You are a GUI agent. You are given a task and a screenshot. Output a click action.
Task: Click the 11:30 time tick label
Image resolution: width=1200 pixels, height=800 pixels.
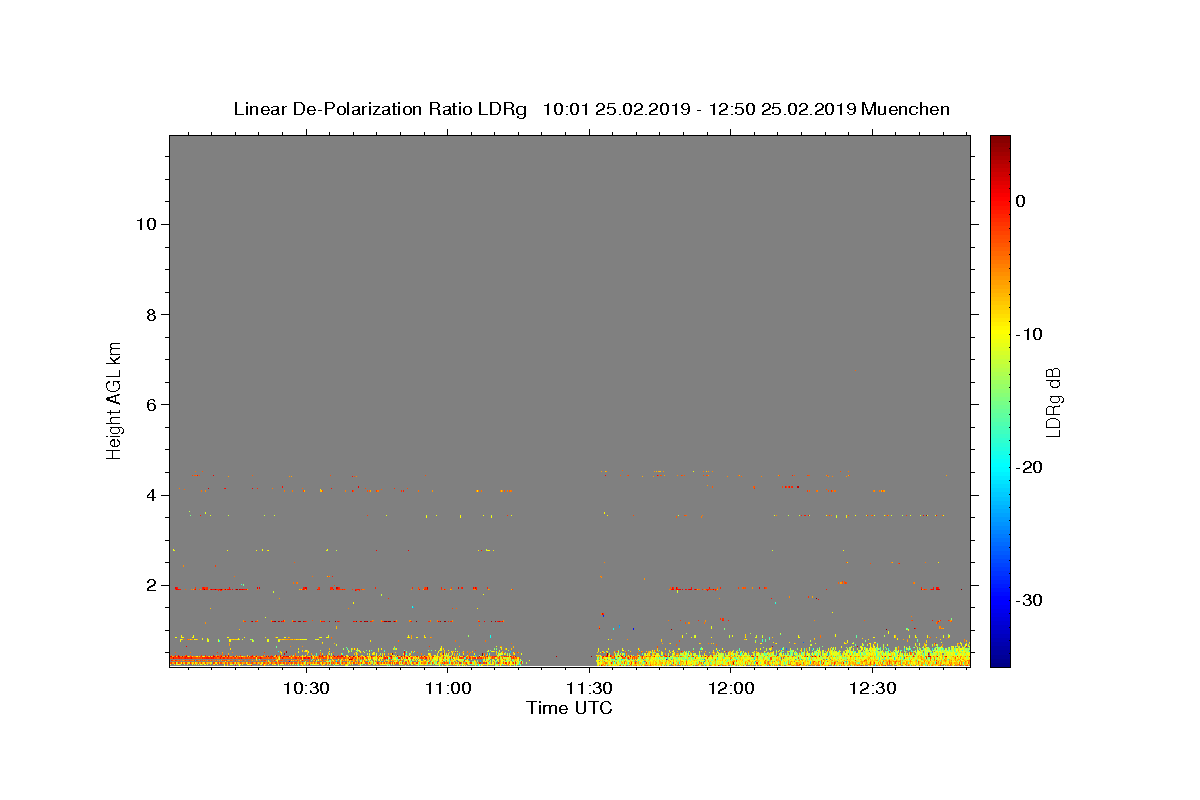coord(589,688)
